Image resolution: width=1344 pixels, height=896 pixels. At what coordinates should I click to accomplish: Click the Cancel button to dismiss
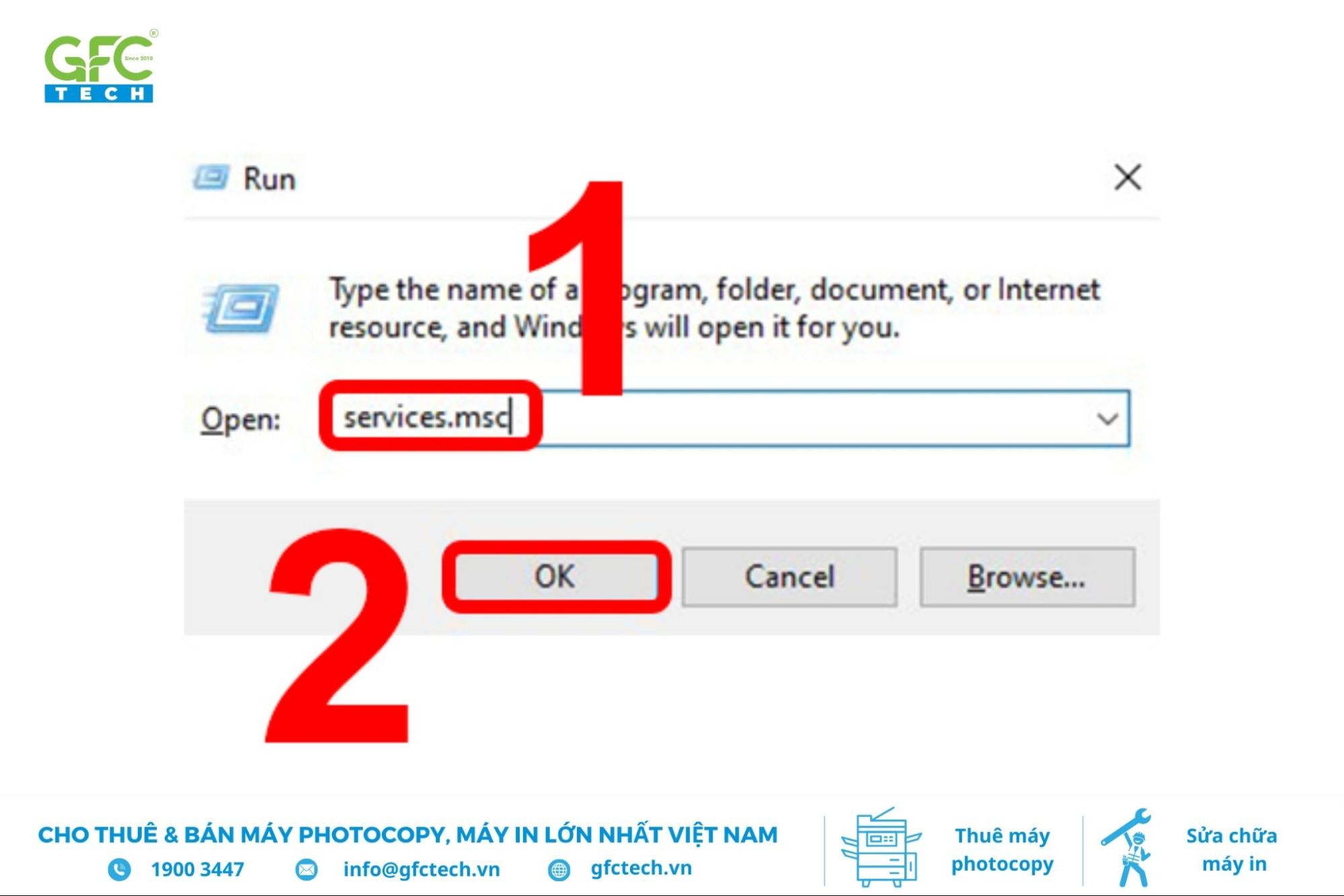coord(789,577)
